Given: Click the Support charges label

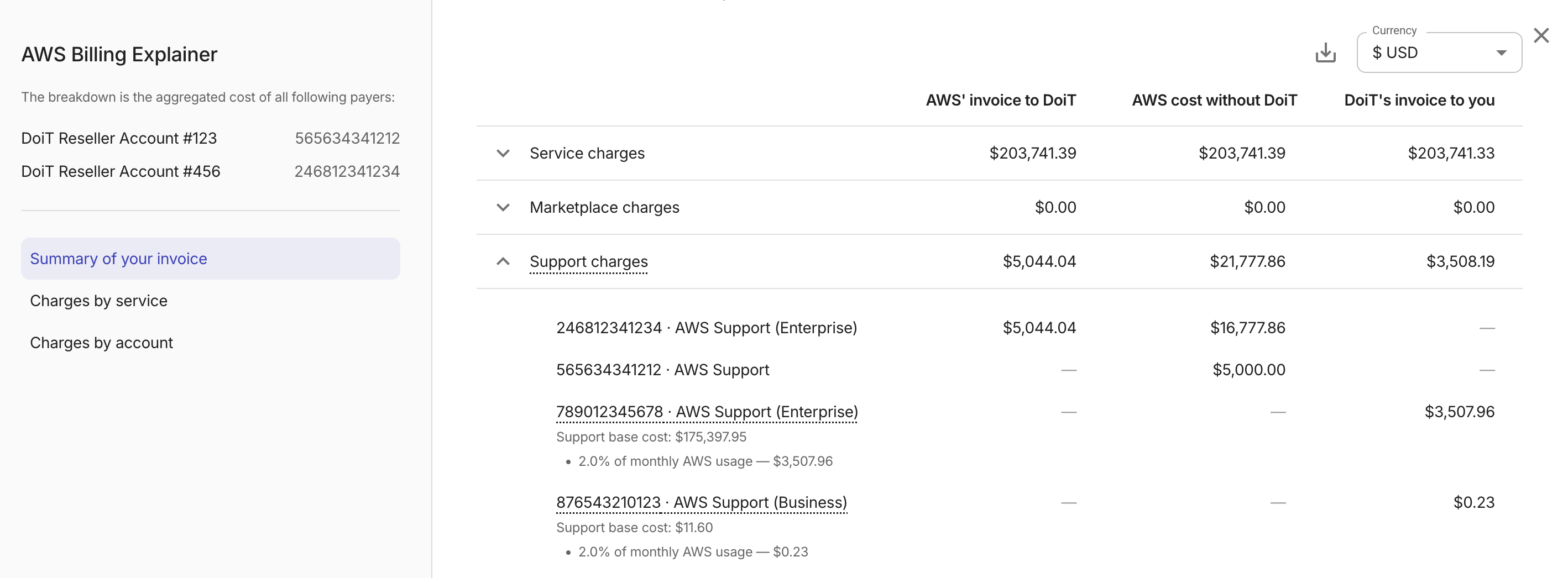Looking at the screenshot, I should click(589, 261).
